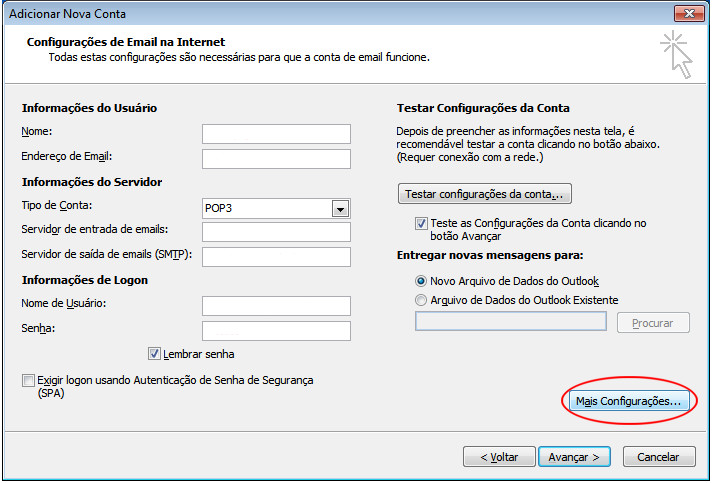Viewport: 715px width, 483px height.
Task: Click the Nome de Usuário field
Action: [276, 306]
